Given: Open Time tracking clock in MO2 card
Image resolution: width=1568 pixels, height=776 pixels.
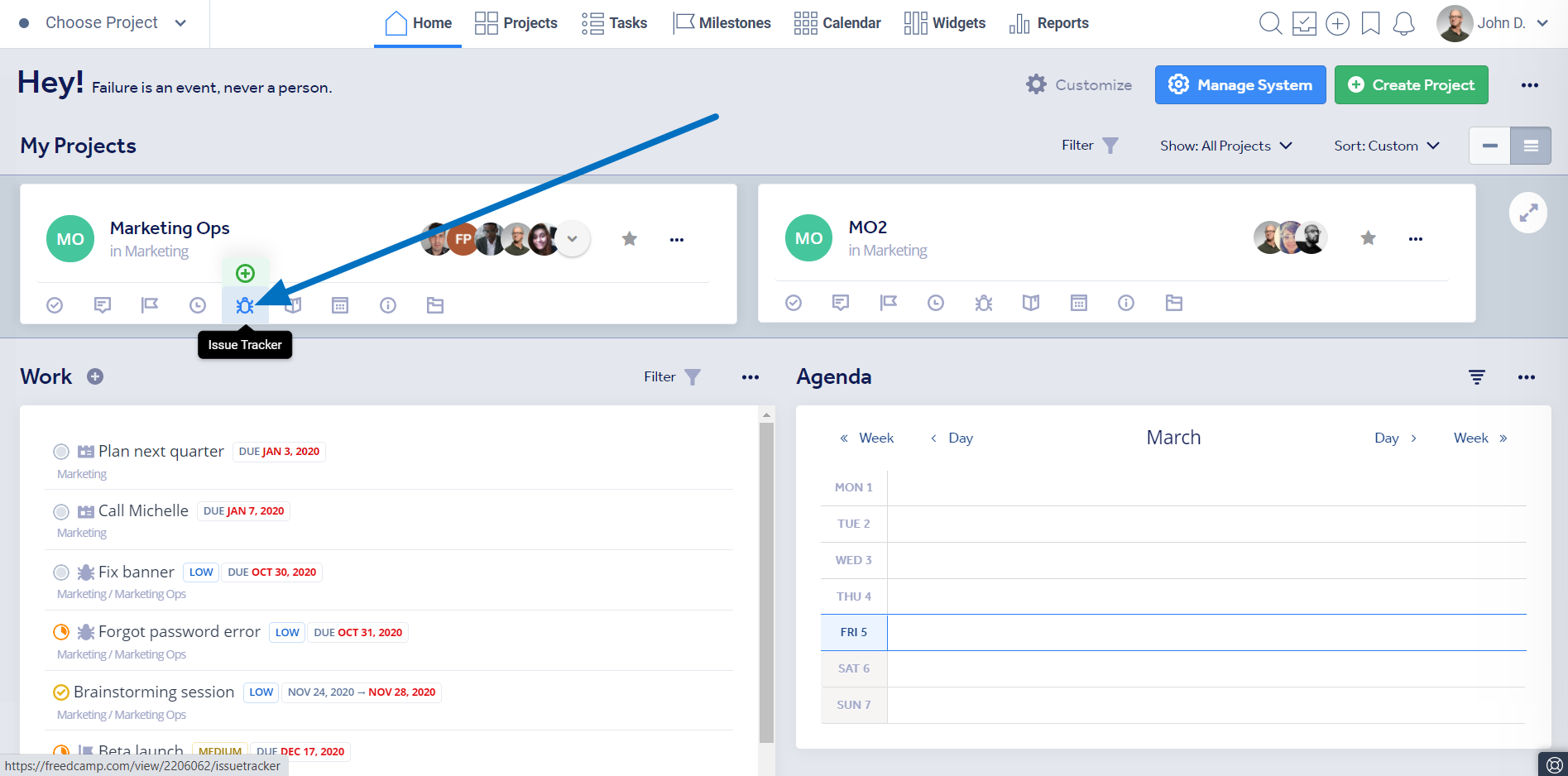Looking at the screenshot, I should click(935, 303).
